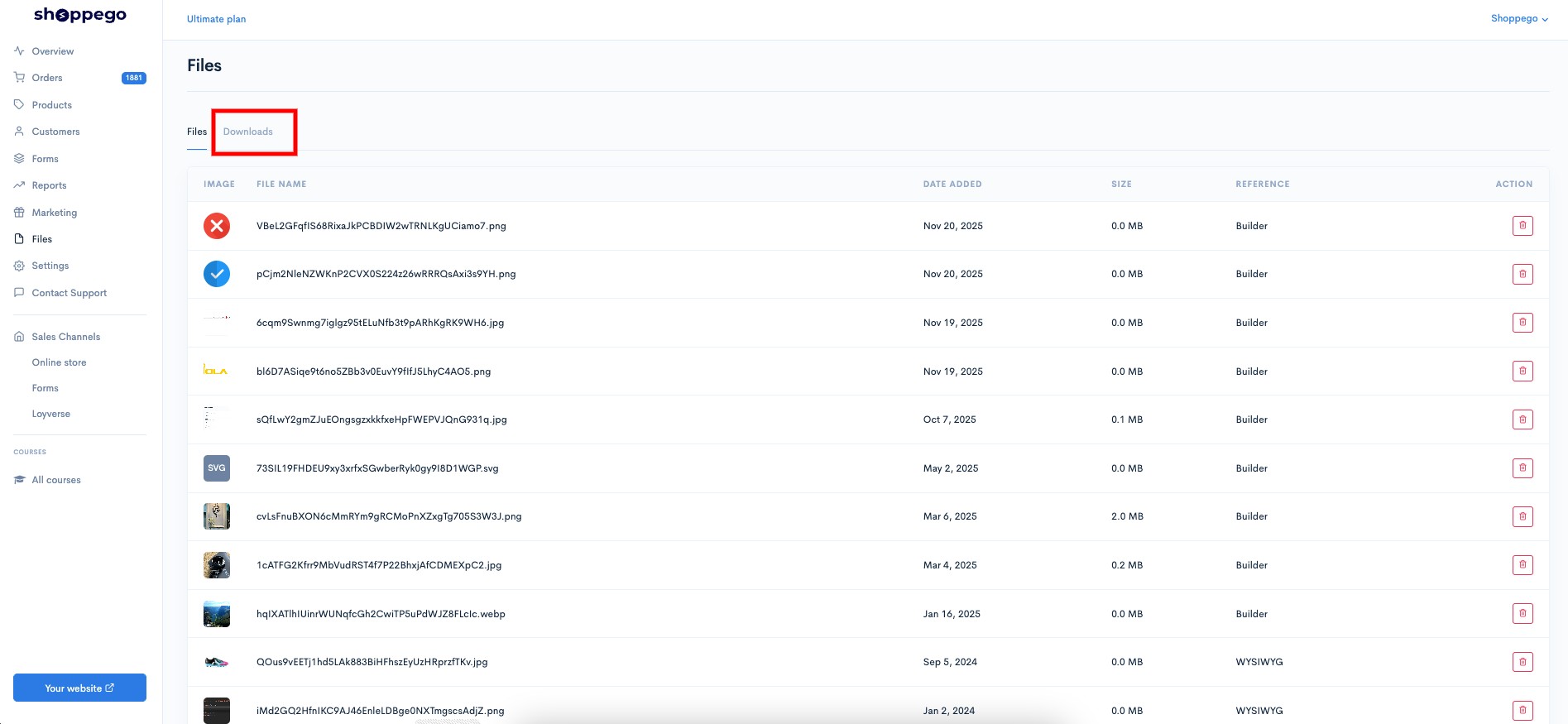Expand the Shoppego account dropdown

(1519, 18)
